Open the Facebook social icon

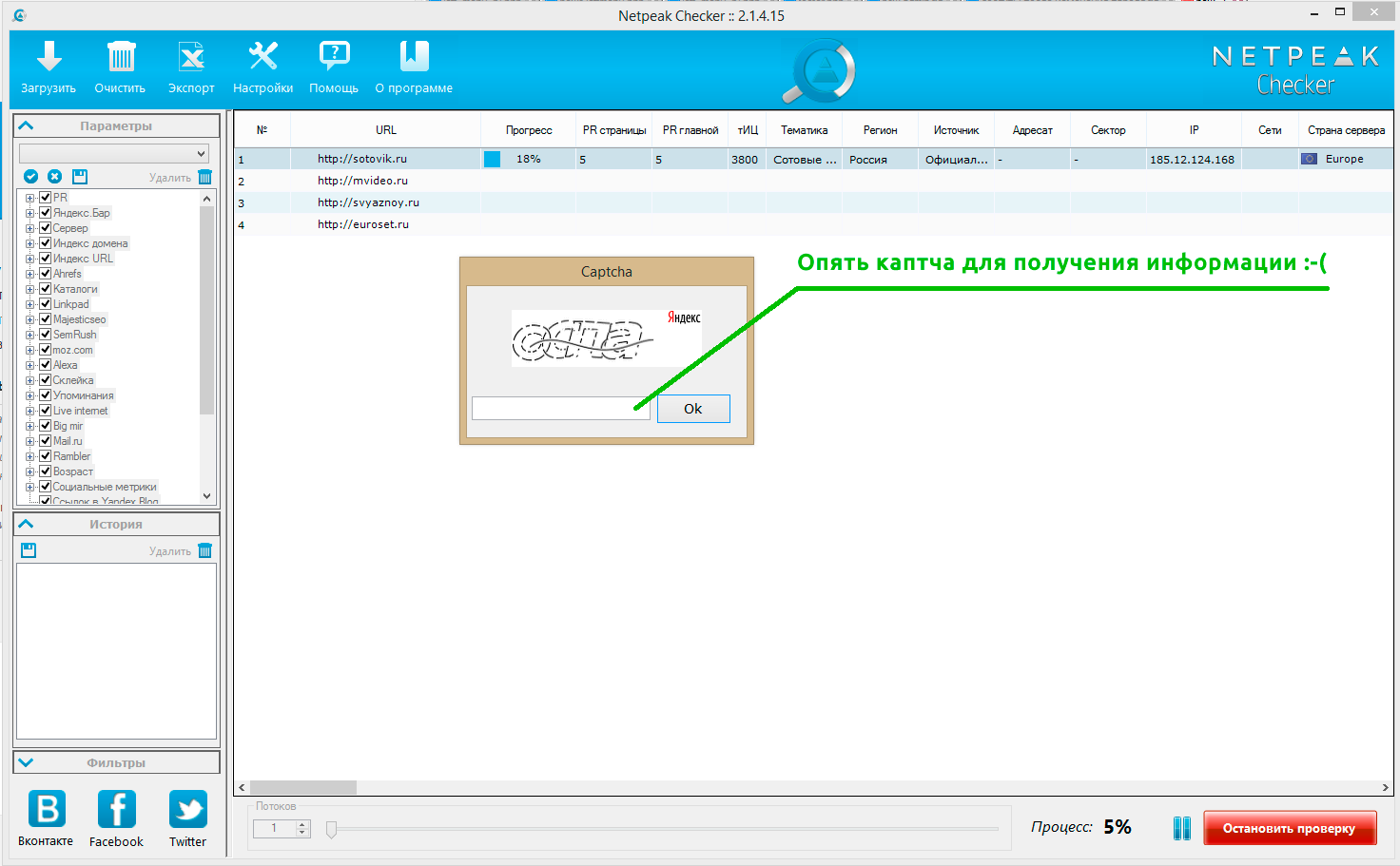[117, 810]
